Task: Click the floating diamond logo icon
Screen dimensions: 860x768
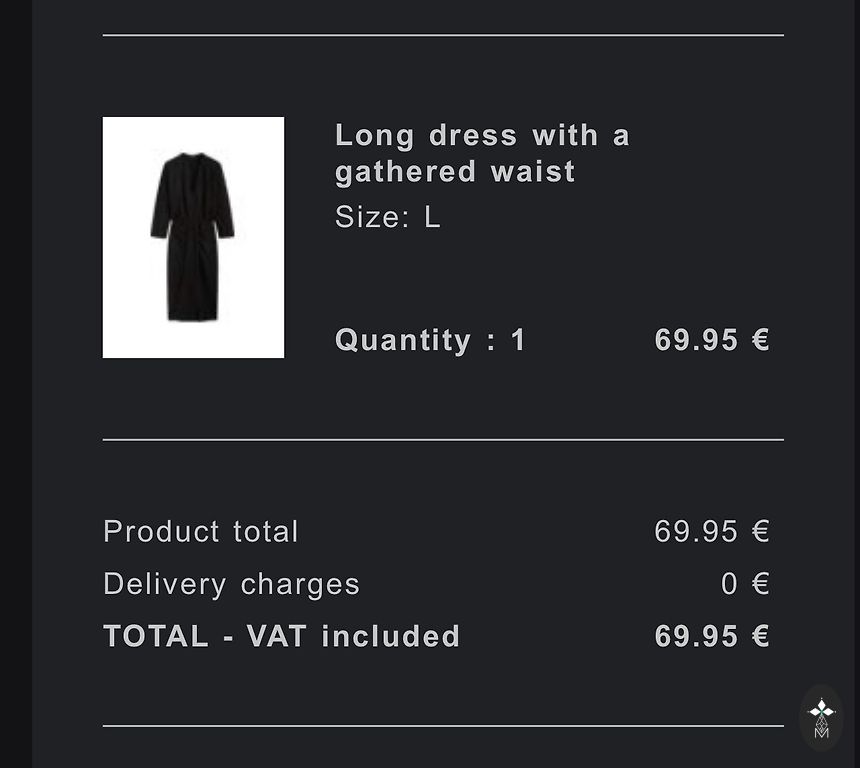Action: tap(821, 717)
